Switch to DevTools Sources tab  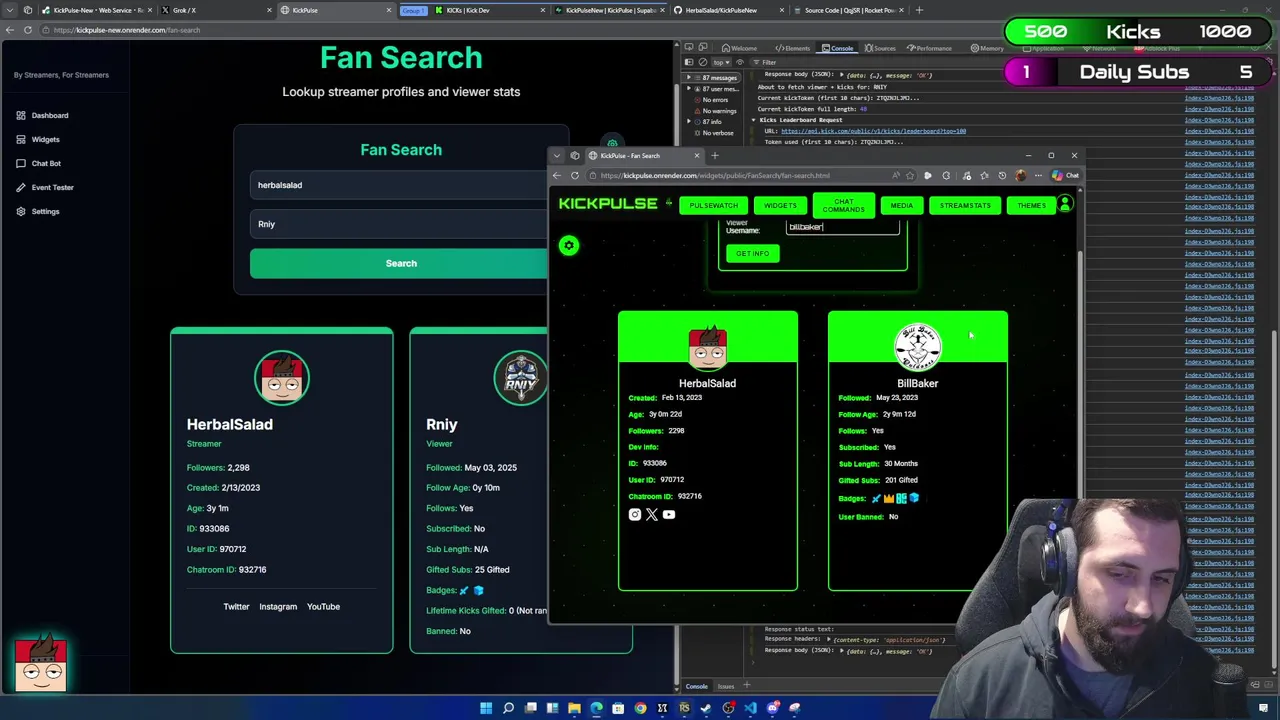[881, 48]
